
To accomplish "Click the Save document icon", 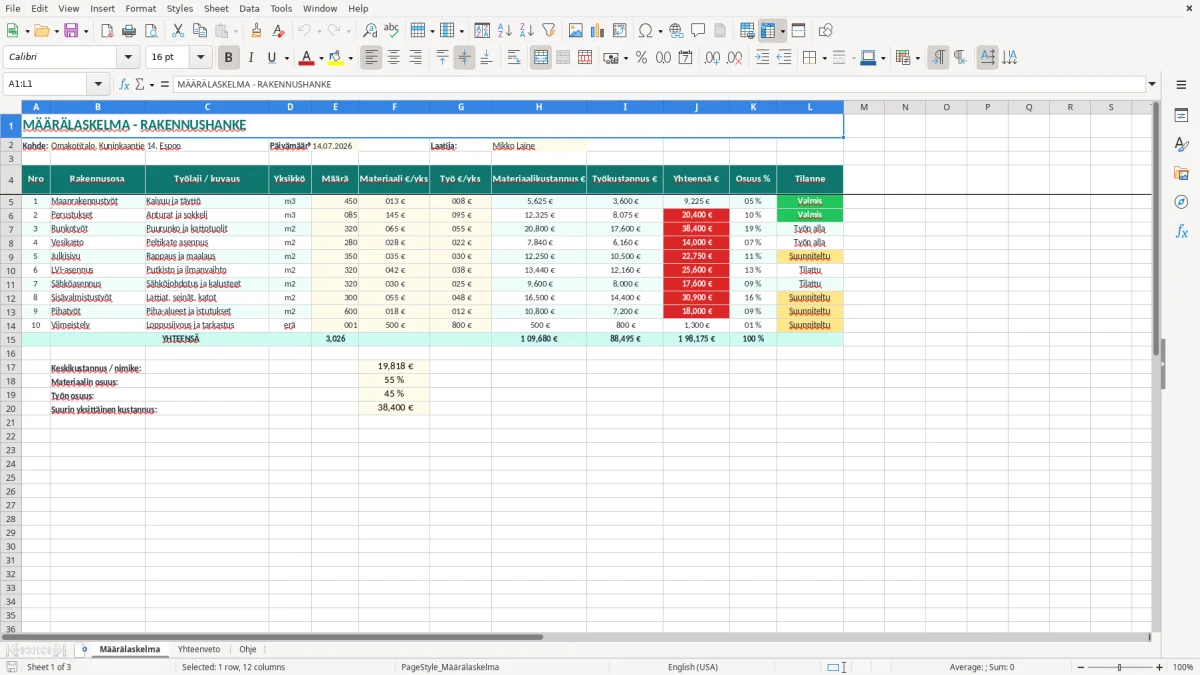I will pyautogui.click(x=70, y=31).
